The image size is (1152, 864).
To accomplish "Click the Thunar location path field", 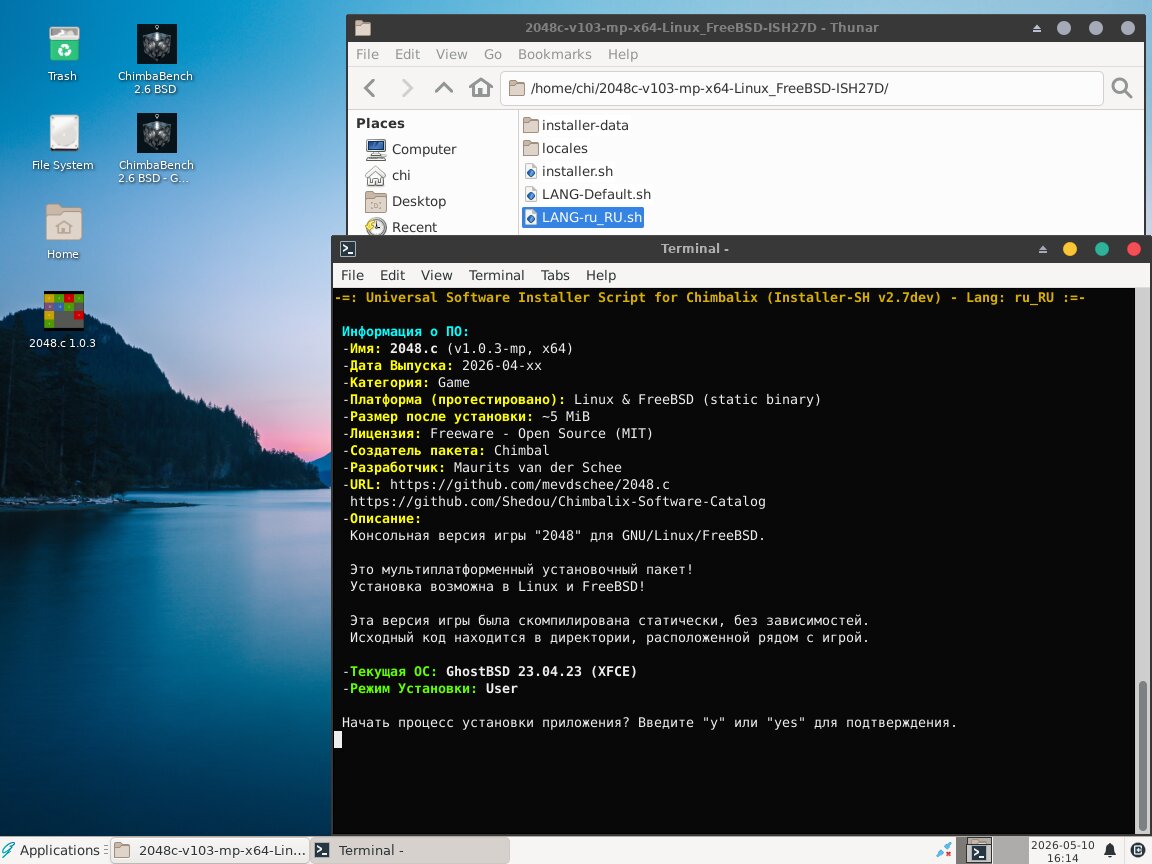I will [x=802, y=88].
